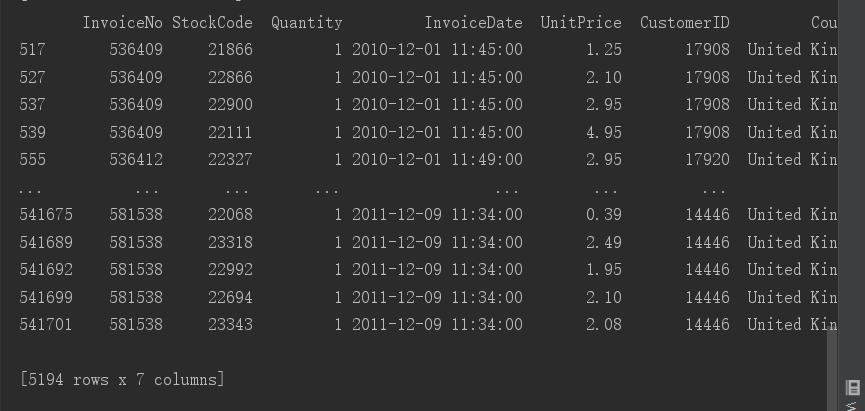Screen dimensions: 865x411
Task: Click unit price 2.08 in row 541701
Action: (603, 324)
